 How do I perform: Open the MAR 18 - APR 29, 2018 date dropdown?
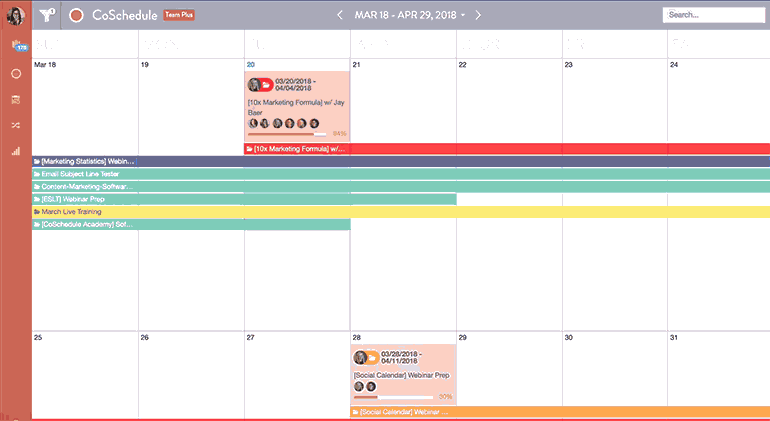point(410,15)
